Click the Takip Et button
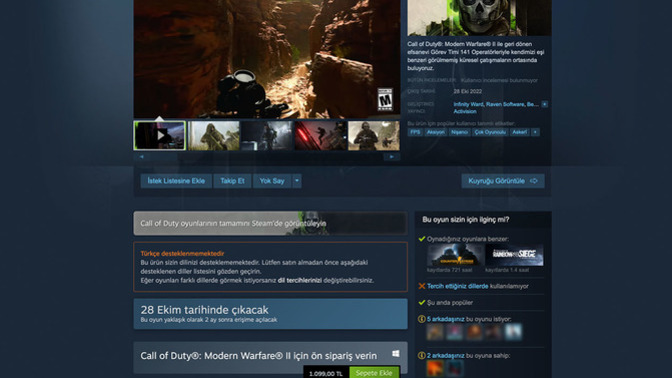The image size is (672, 378). pyautogui.click(x=232, y=181)
